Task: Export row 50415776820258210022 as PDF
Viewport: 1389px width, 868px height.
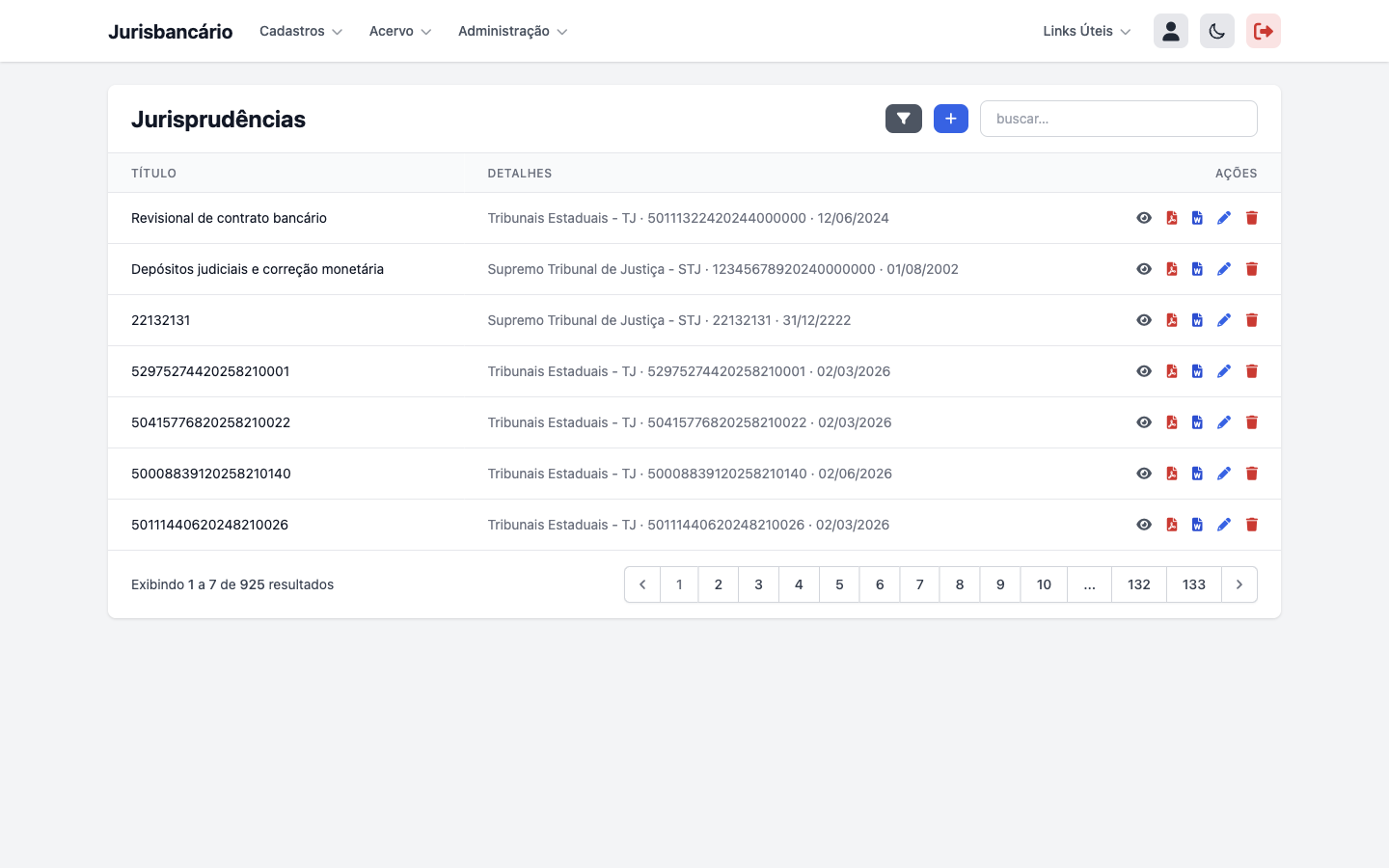Action: 1172,422
